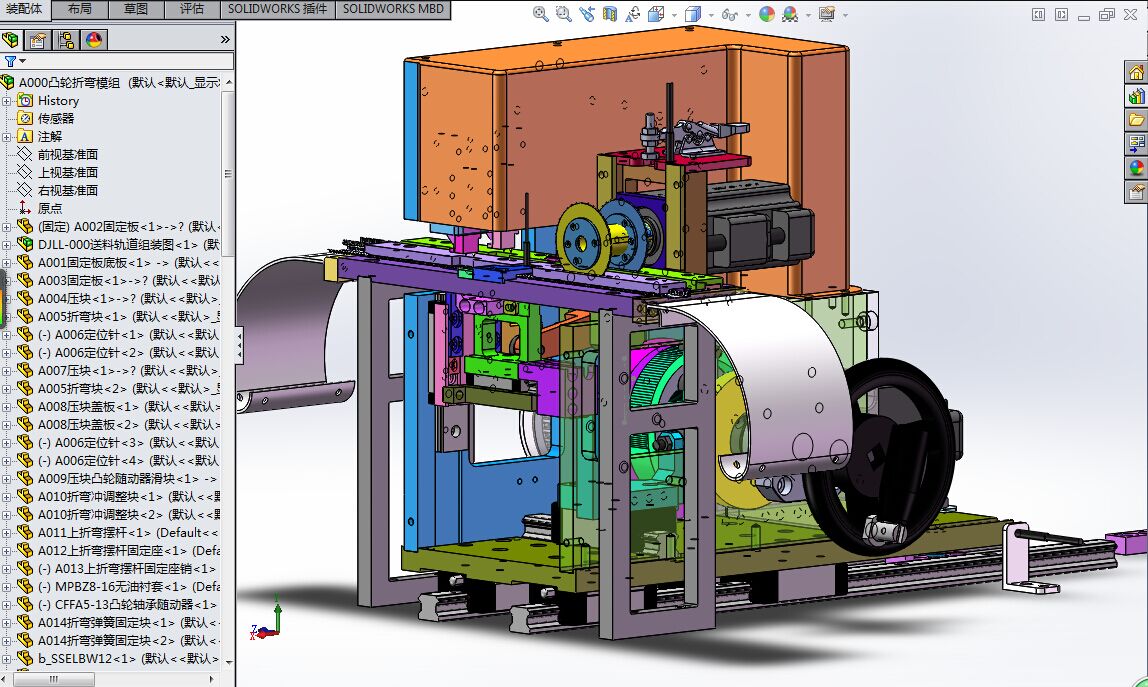The width and height of the screenshot is (1148, 687).
Task: Select the Zoom to Area tool
Action: click(x=563, y=14)
